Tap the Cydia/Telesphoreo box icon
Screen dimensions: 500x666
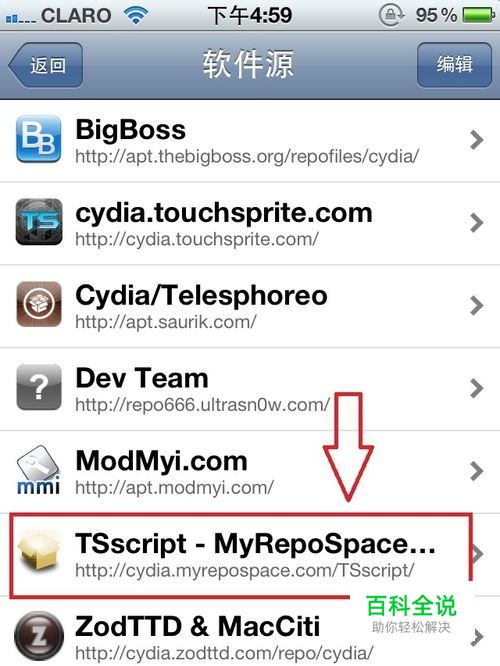click(39, 304)
